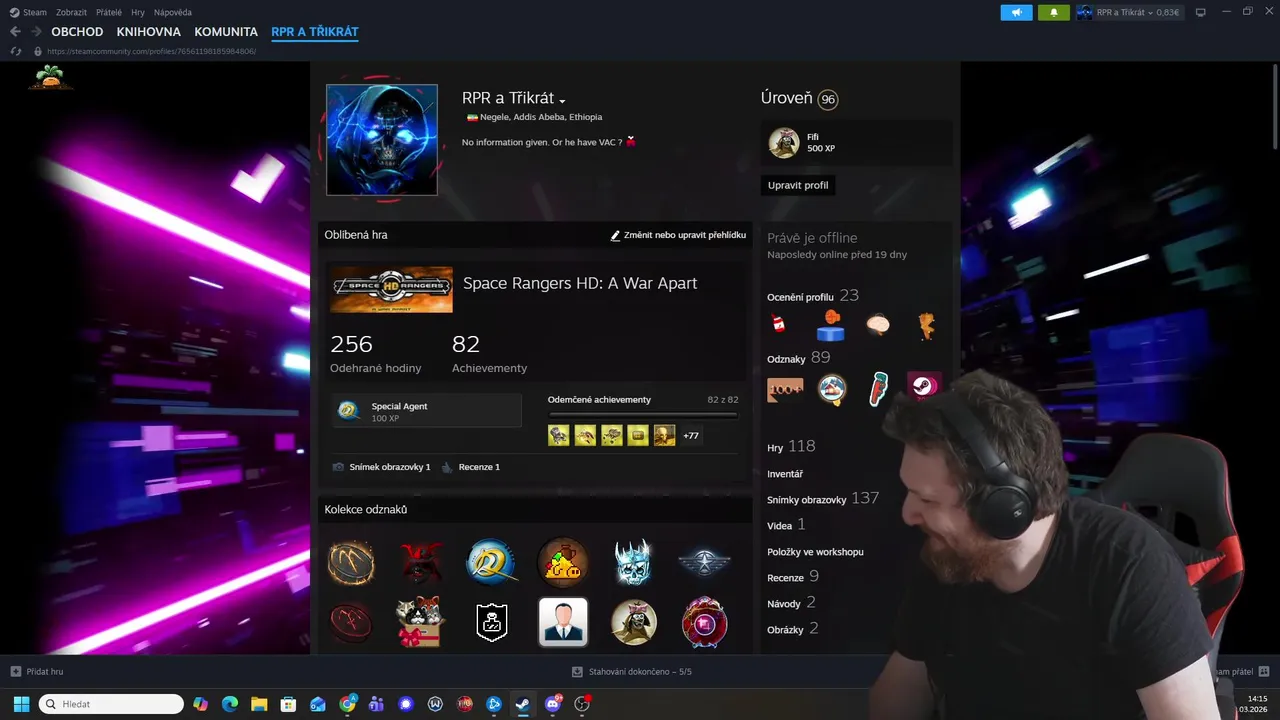The height and width of the screenshot is (720, 1280).
Task: Click Změnit nebo upravit přehlídku link
Action: coord(678,235)
